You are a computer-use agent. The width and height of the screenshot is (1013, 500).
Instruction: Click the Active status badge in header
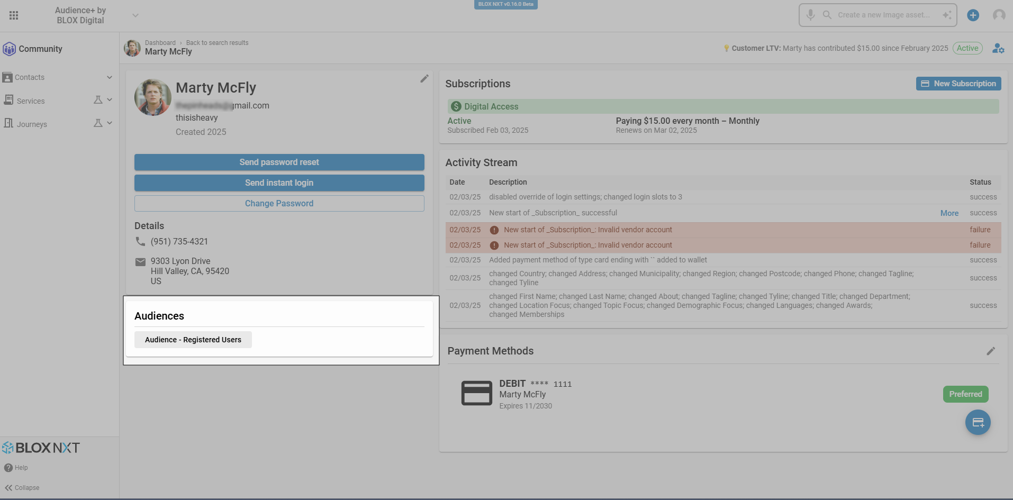coord(967,48)
